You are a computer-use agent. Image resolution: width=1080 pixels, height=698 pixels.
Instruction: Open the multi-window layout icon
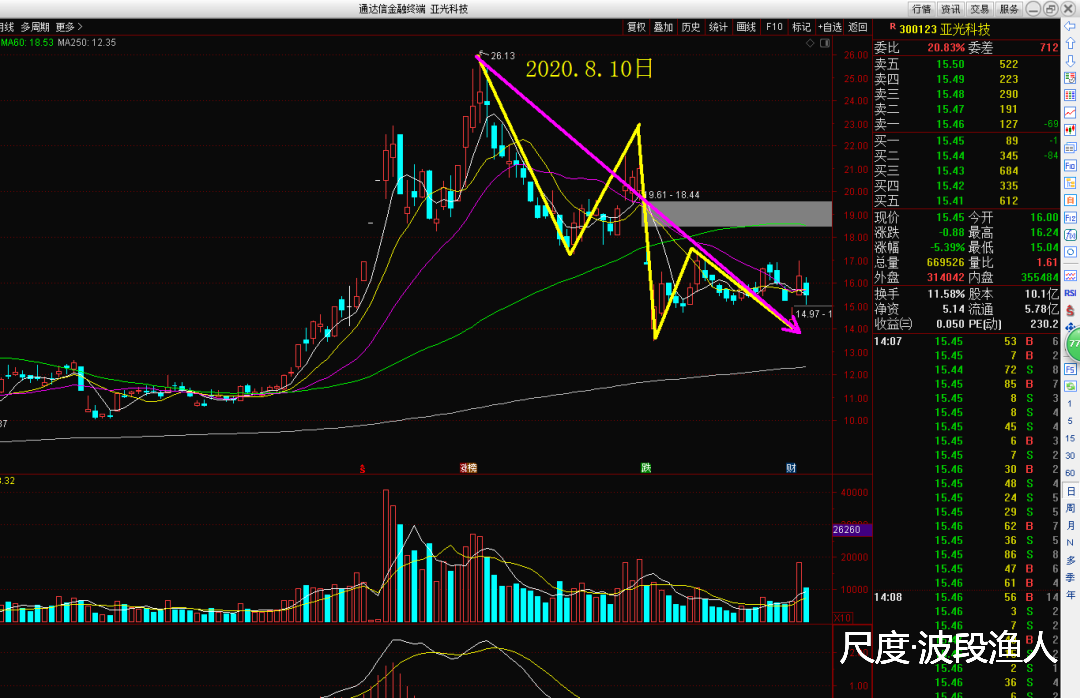[x=1070, y=147]
